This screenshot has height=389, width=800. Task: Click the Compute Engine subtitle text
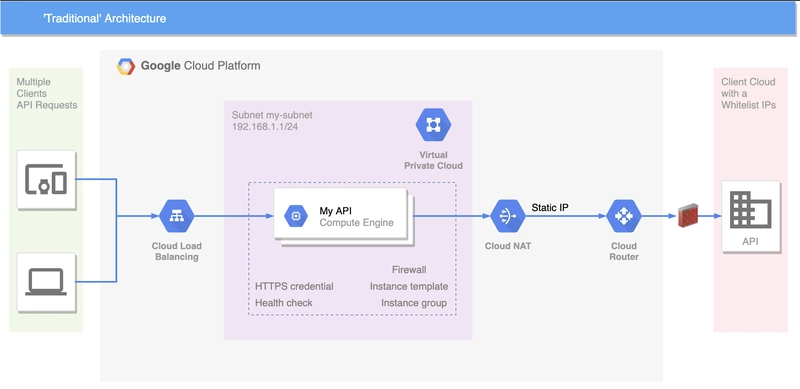(357, 223)
